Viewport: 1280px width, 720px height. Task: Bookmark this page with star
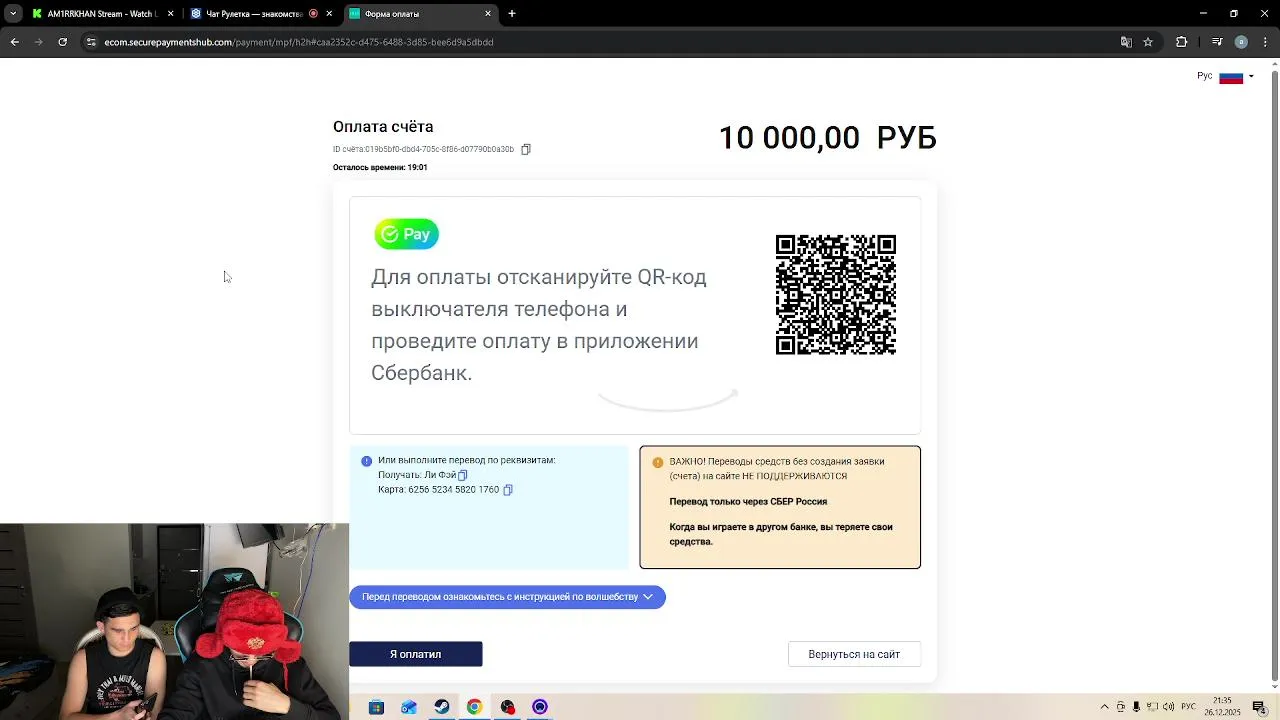tap(1148, 42)
